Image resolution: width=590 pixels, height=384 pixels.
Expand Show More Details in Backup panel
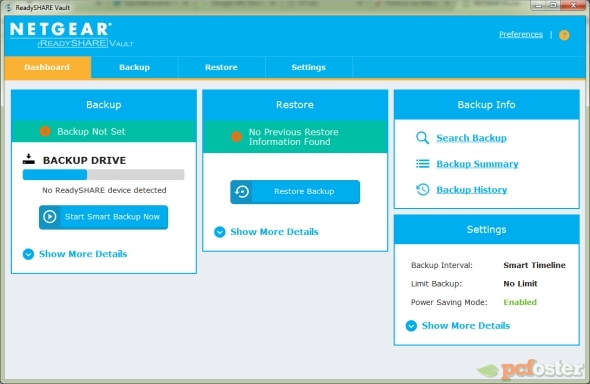point(75,254)
